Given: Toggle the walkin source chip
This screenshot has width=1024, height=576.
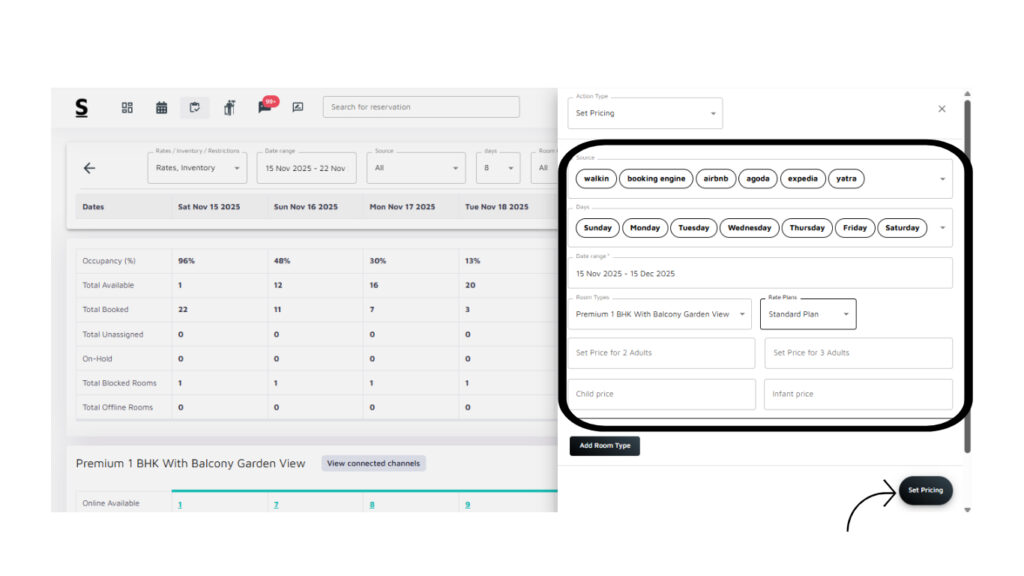Looking at the screenshot, I should [x=596, y=179].
